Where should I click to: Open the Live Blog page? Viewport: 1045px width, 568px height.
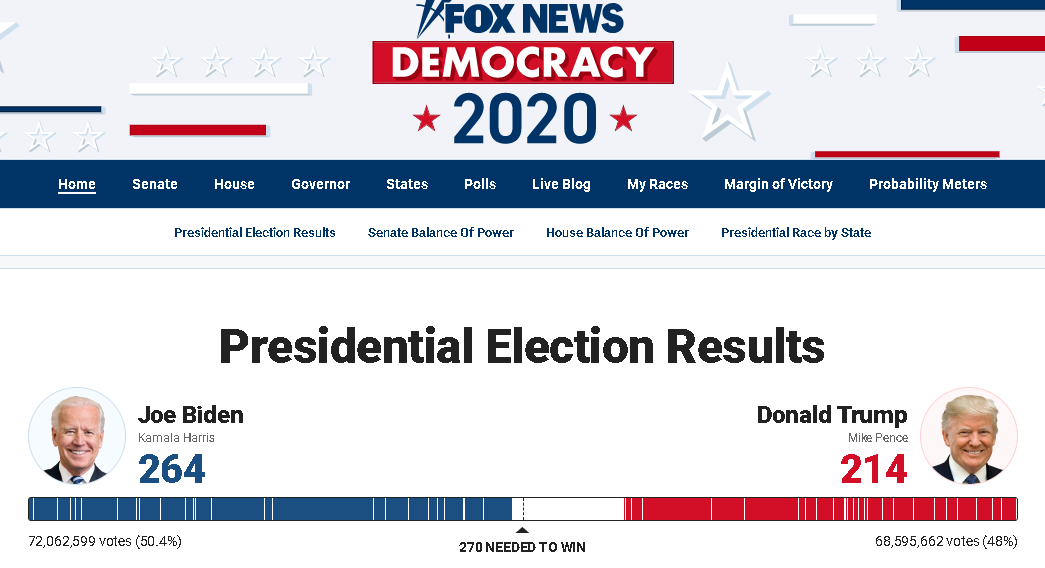click(561, 184)
